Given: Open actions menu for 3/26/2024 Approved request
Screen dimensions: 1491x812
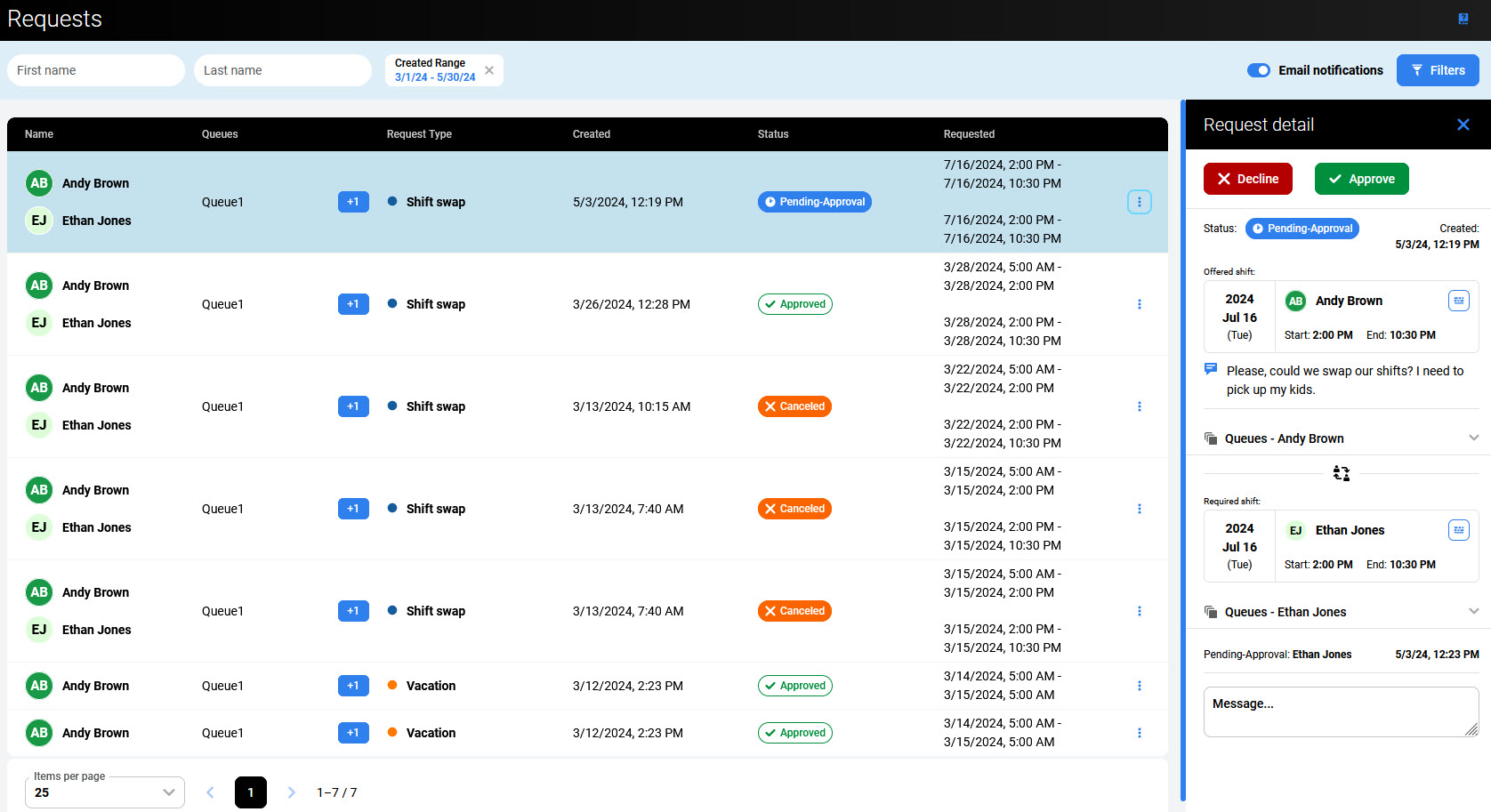Looking at the screenshot, I should tap(1139, 304).
